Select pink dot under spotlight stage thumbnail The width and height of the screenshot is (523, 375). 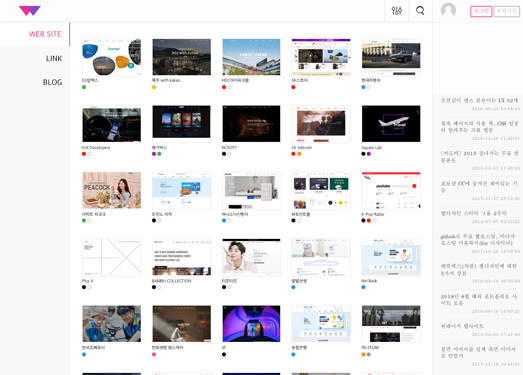point(154,354)
